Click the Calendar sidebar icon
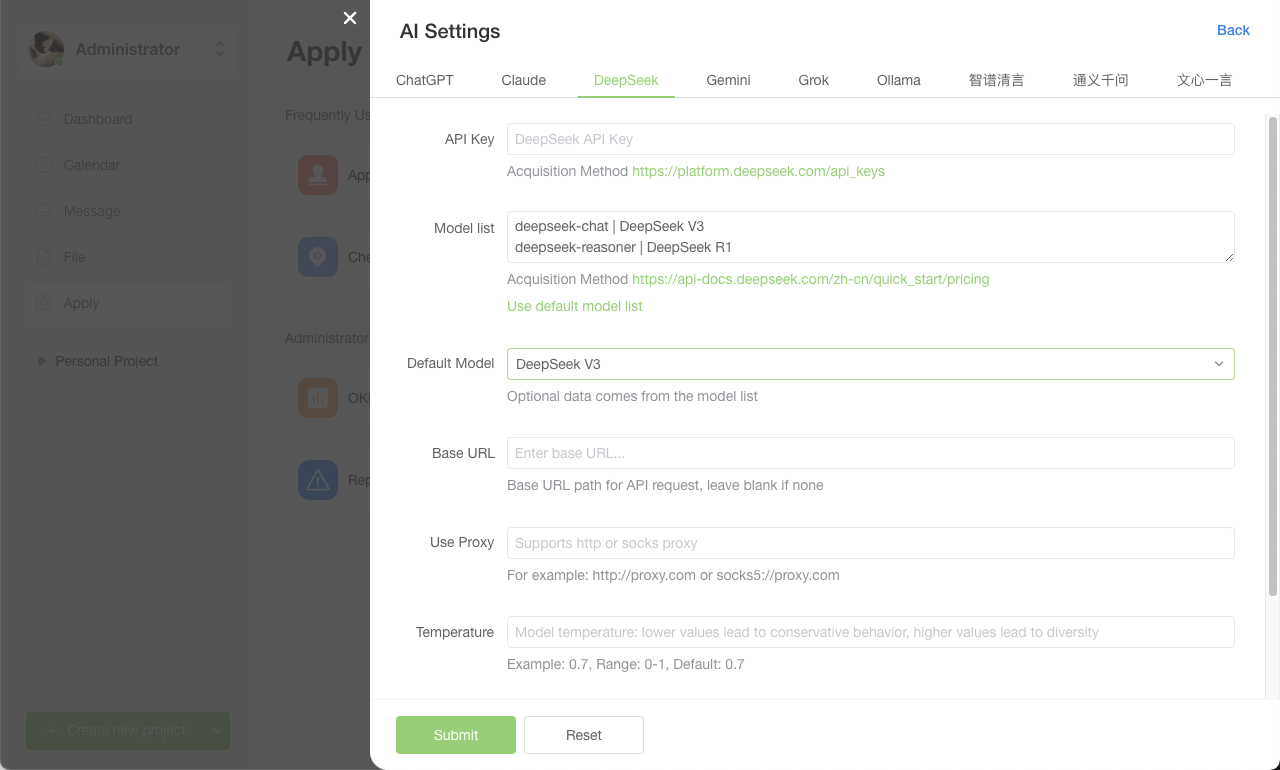Screen dimensions: 1280x770 click(44, 165)
